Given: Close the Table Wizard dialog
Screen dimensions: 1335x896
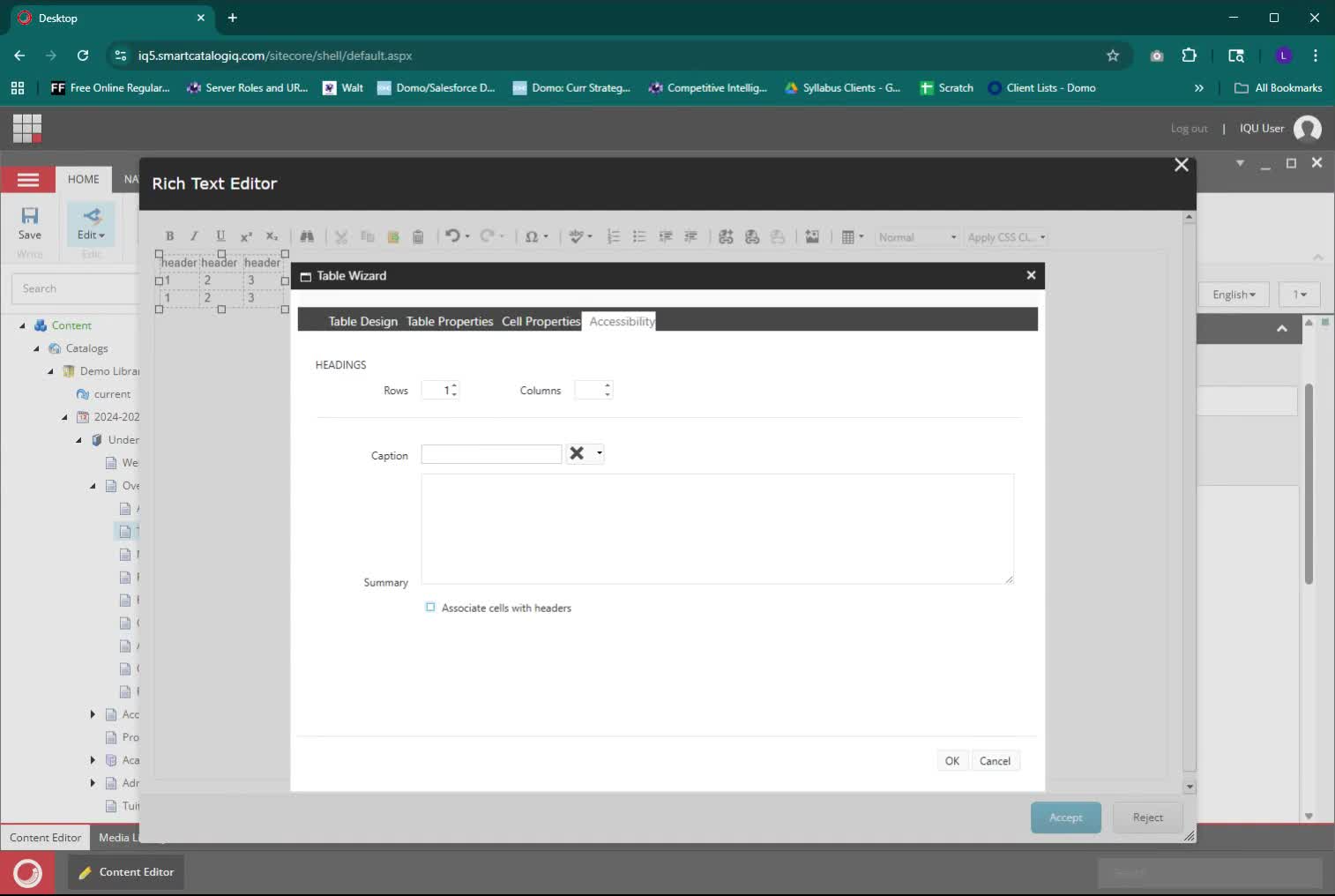Looking at the screenshot, I should 1031,275.
